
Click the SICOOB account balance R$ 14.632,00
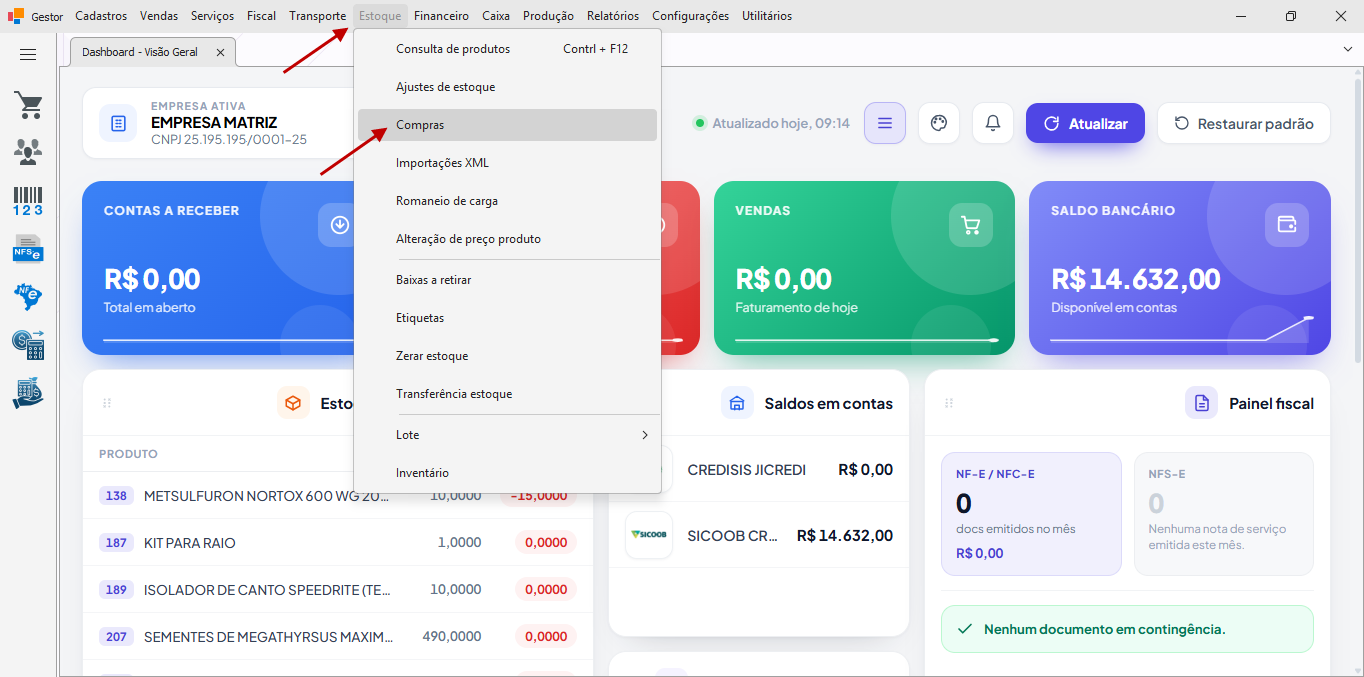tap(845, 535)
